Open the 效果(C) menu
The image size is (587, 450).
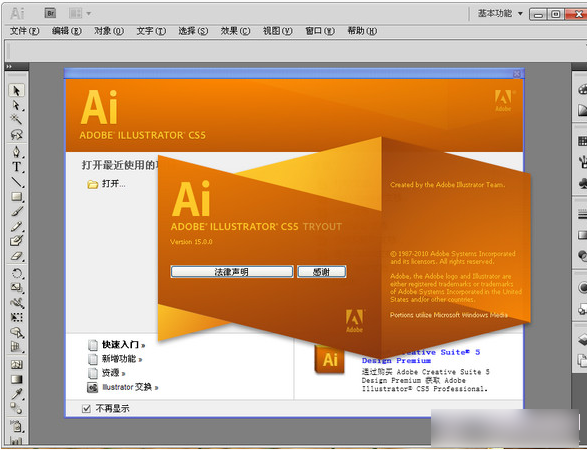coord(235,31)
